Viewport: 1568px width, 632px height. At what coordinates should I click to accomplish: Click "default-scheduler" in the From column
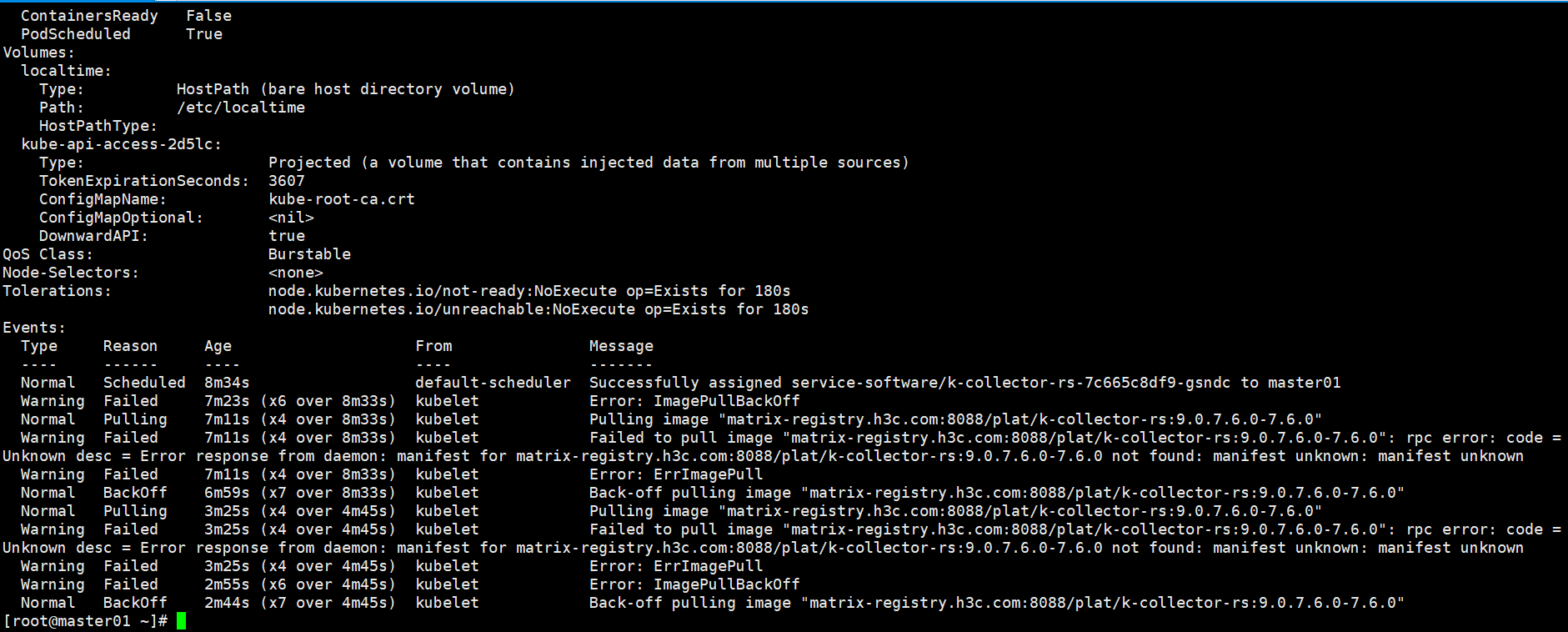point(493,383)
